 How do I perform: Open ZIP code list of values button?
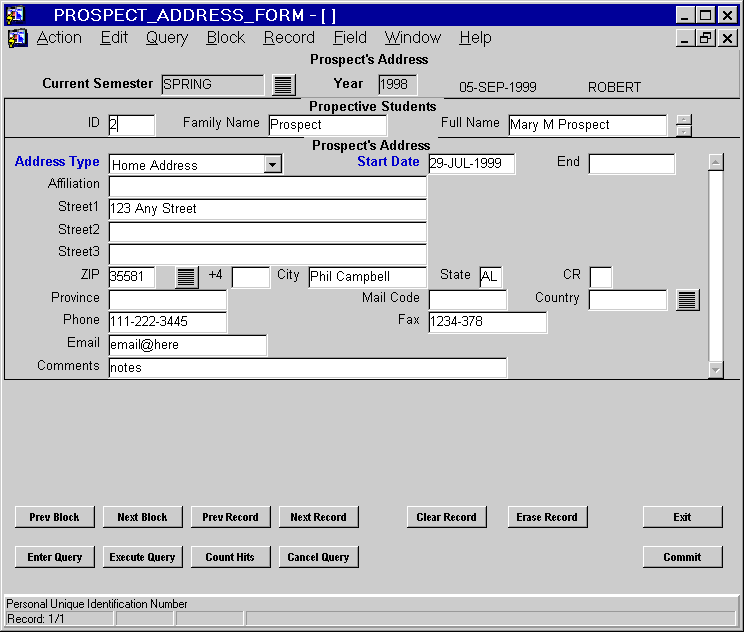click(x=186, y=277)
